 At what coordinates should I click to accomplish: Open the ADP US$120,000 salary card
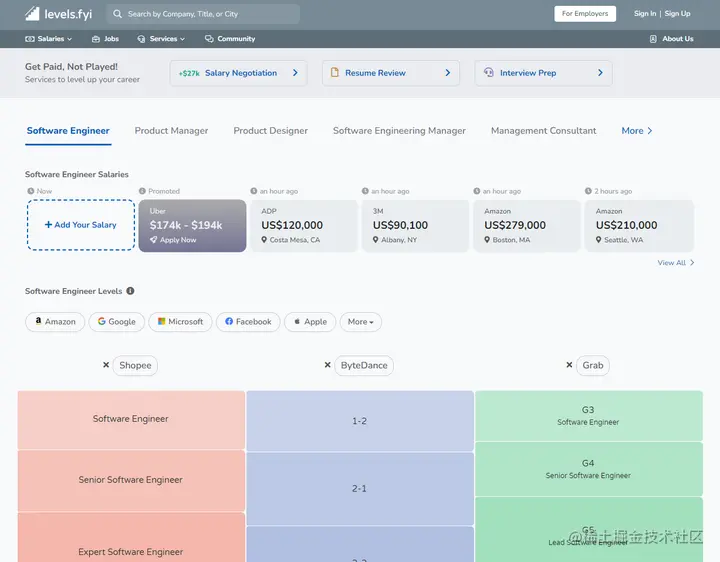304,225
